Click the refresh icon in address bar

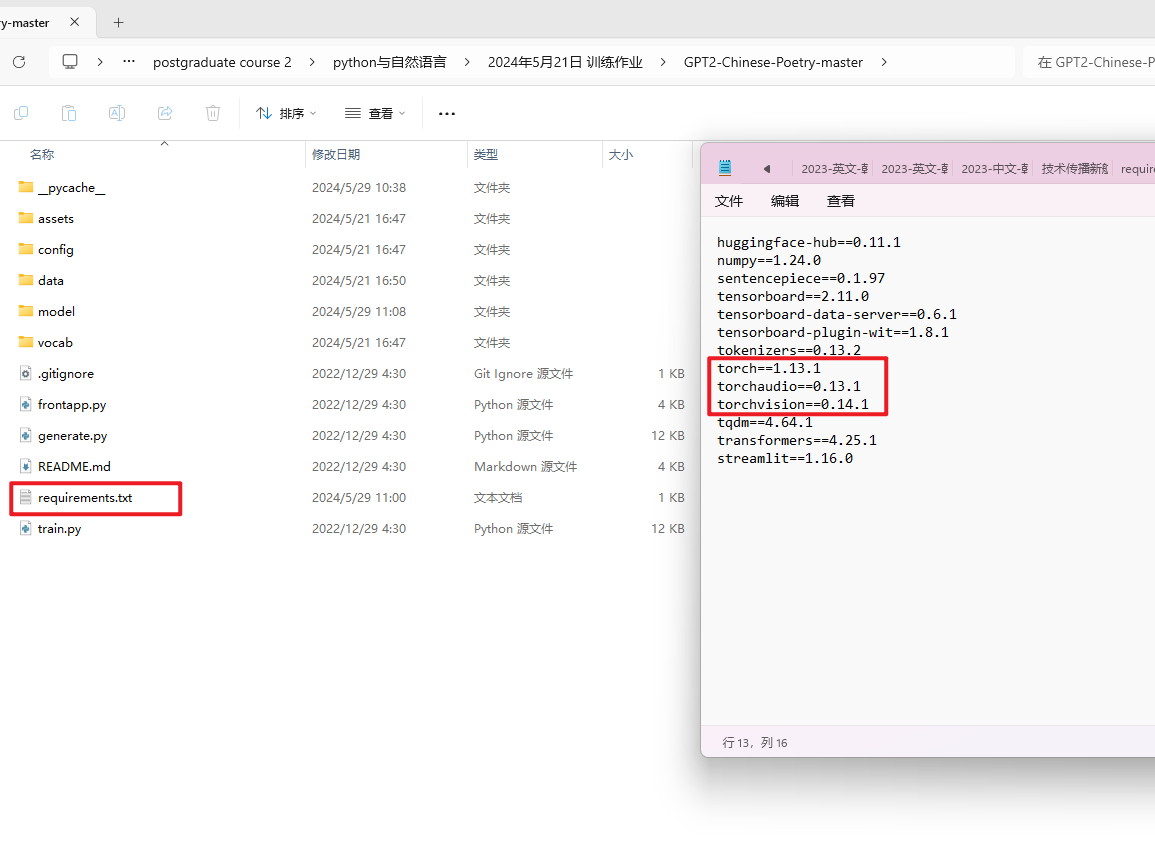[19, 62]
